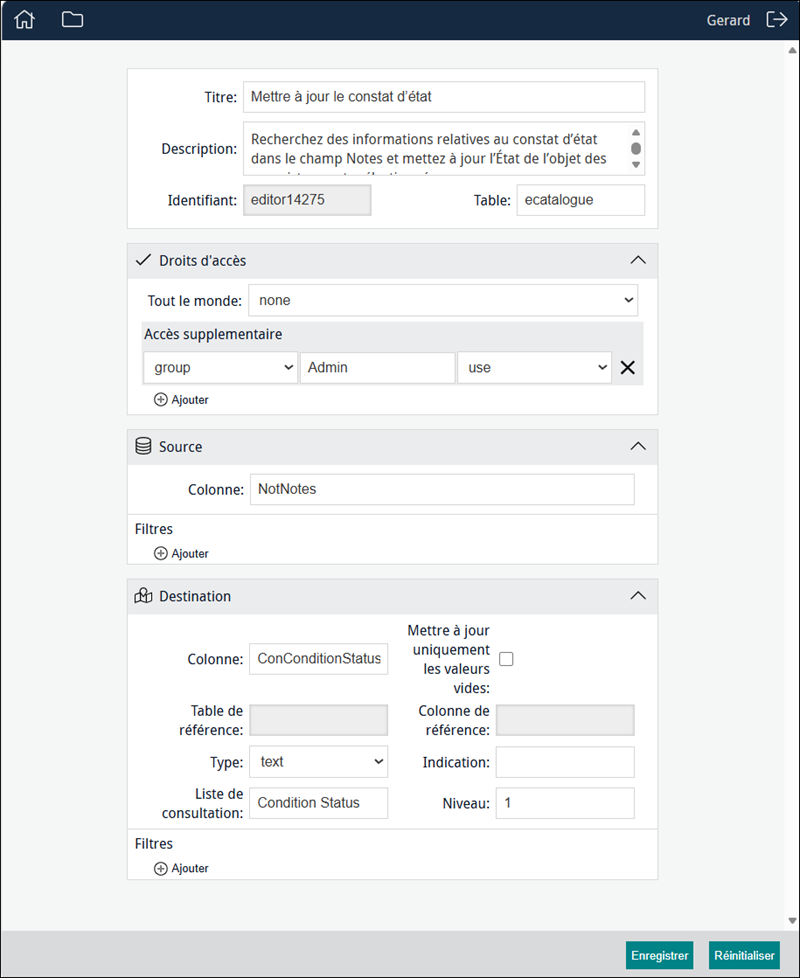Click the Source Colonne field NotNotes
This screenshot has width=800, height=978.
pyautogui.click(x=442, y=489)
